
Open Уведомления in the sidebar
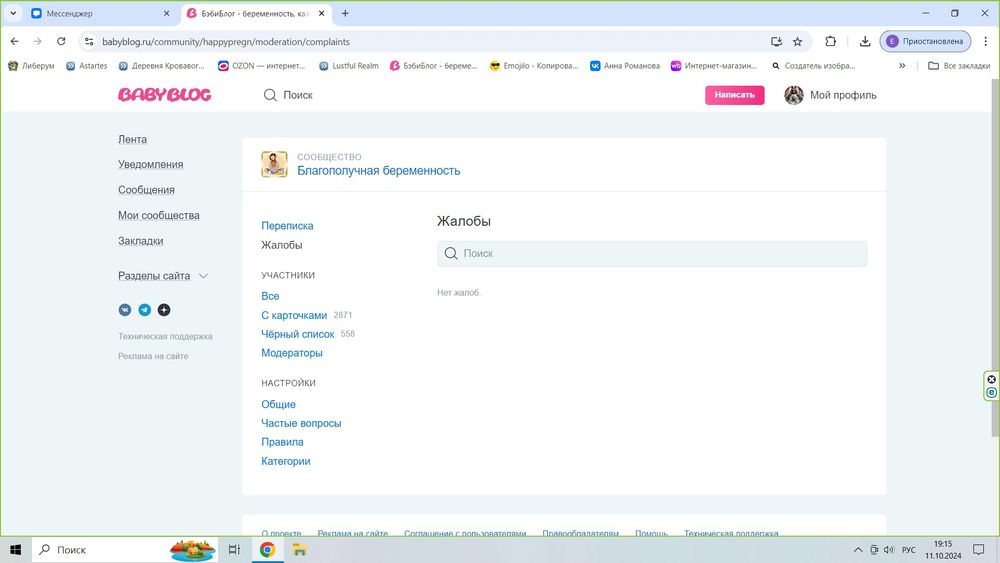pyautogui.click(x=151, y=165)
